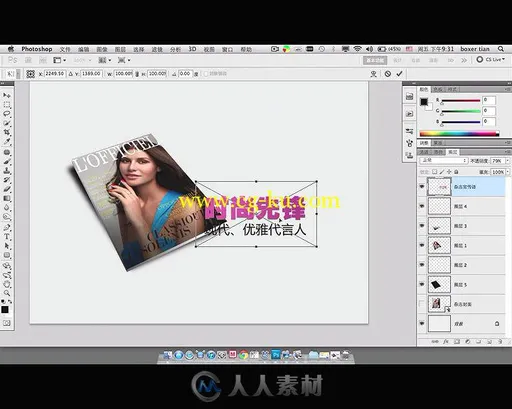Switch to the 图层 layers tab
This screenshot has height=409, width=512.
453,152
